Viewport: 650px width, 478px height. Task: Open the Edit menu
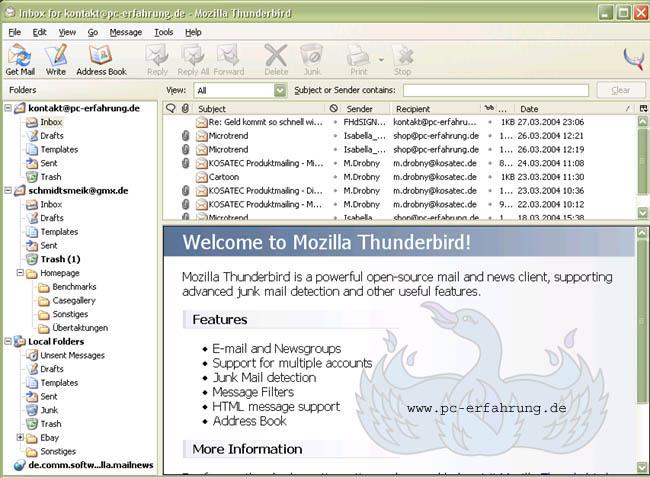[39, 32]
